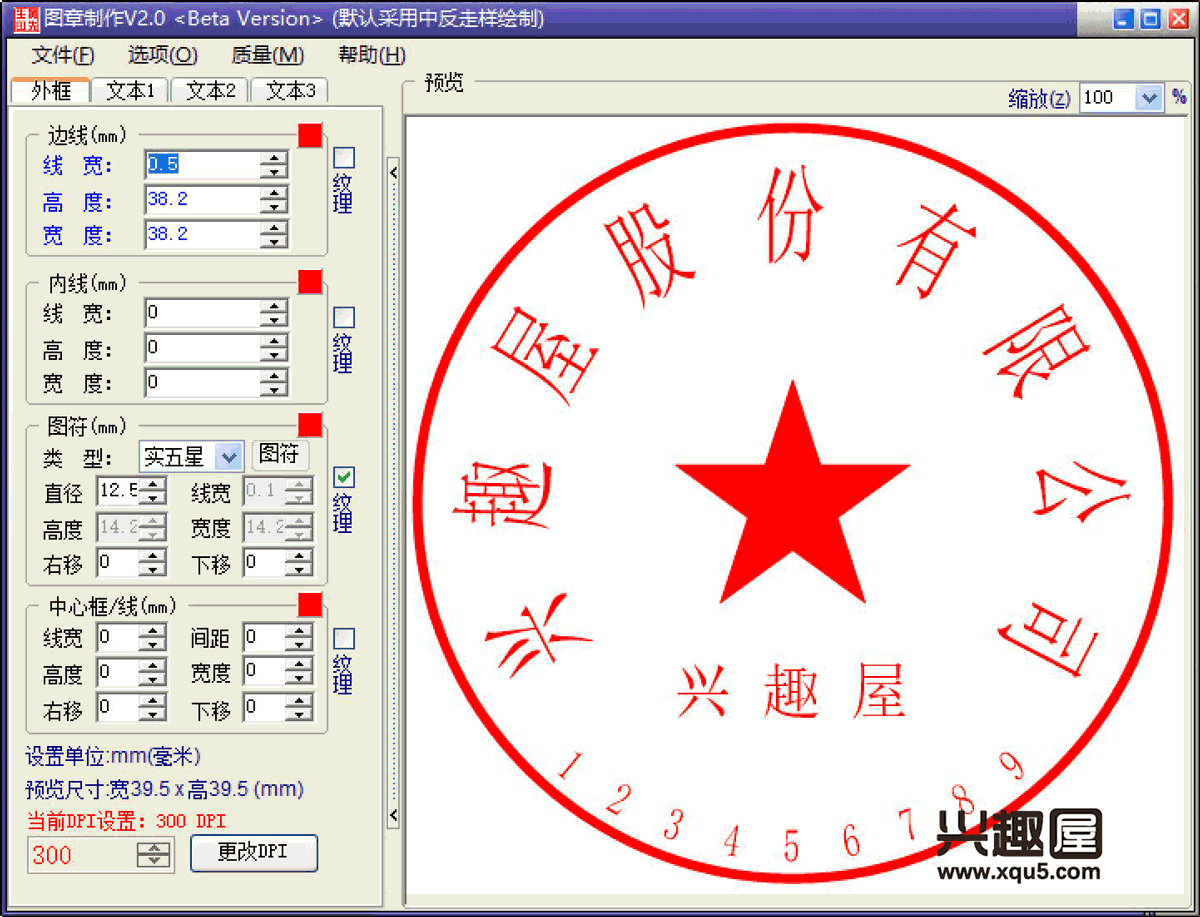Enable 纹理 checkbox for 边线
This screenshot has width=1200, height=917.
[x=344, y=158]
